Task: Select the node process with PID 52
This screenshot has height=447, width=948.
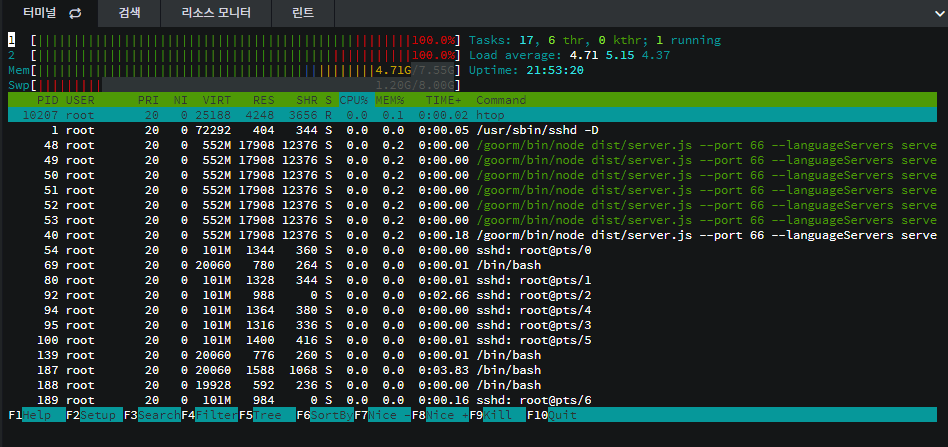Action: 472,205
